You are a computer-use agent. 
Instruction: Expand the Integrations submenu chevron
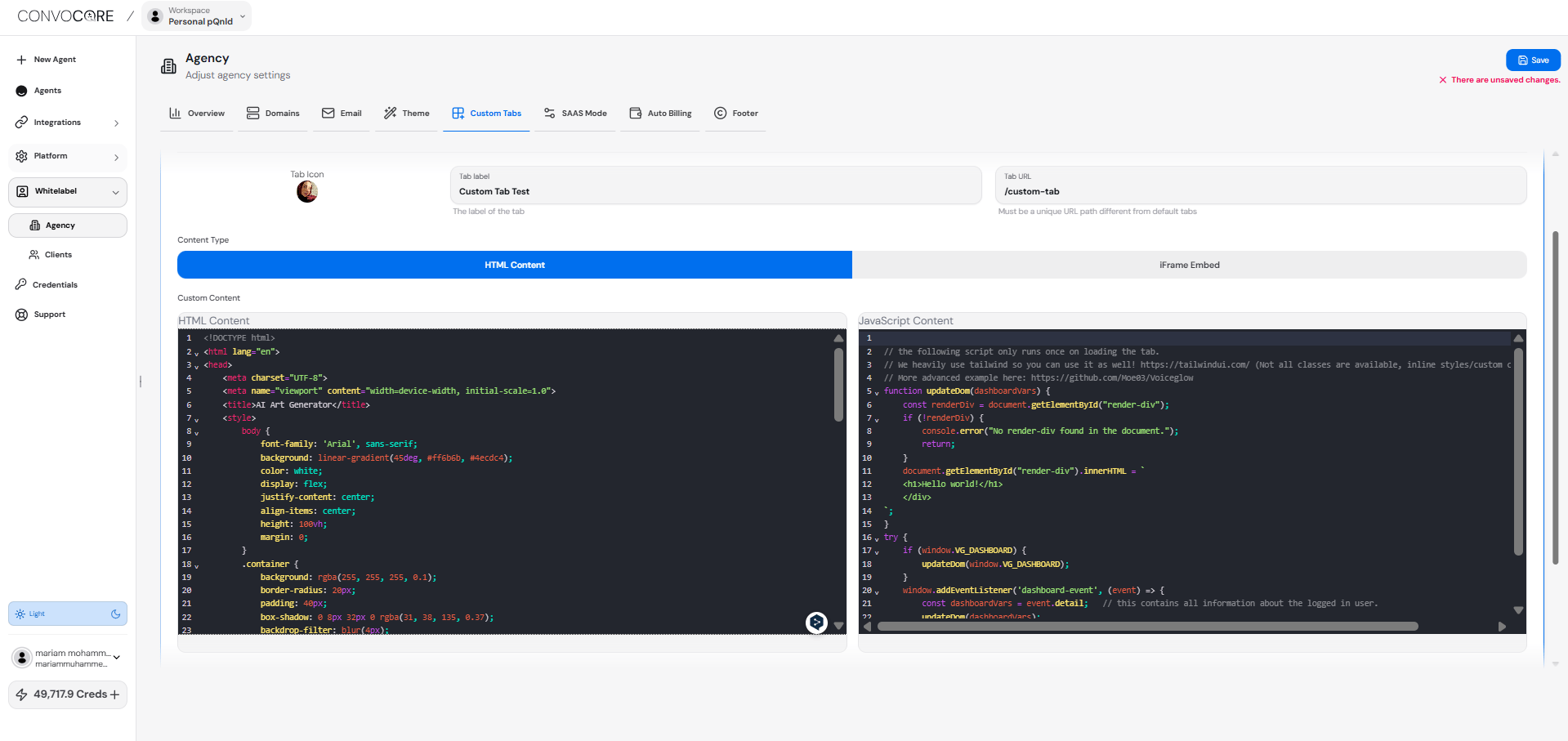[116, 123]
